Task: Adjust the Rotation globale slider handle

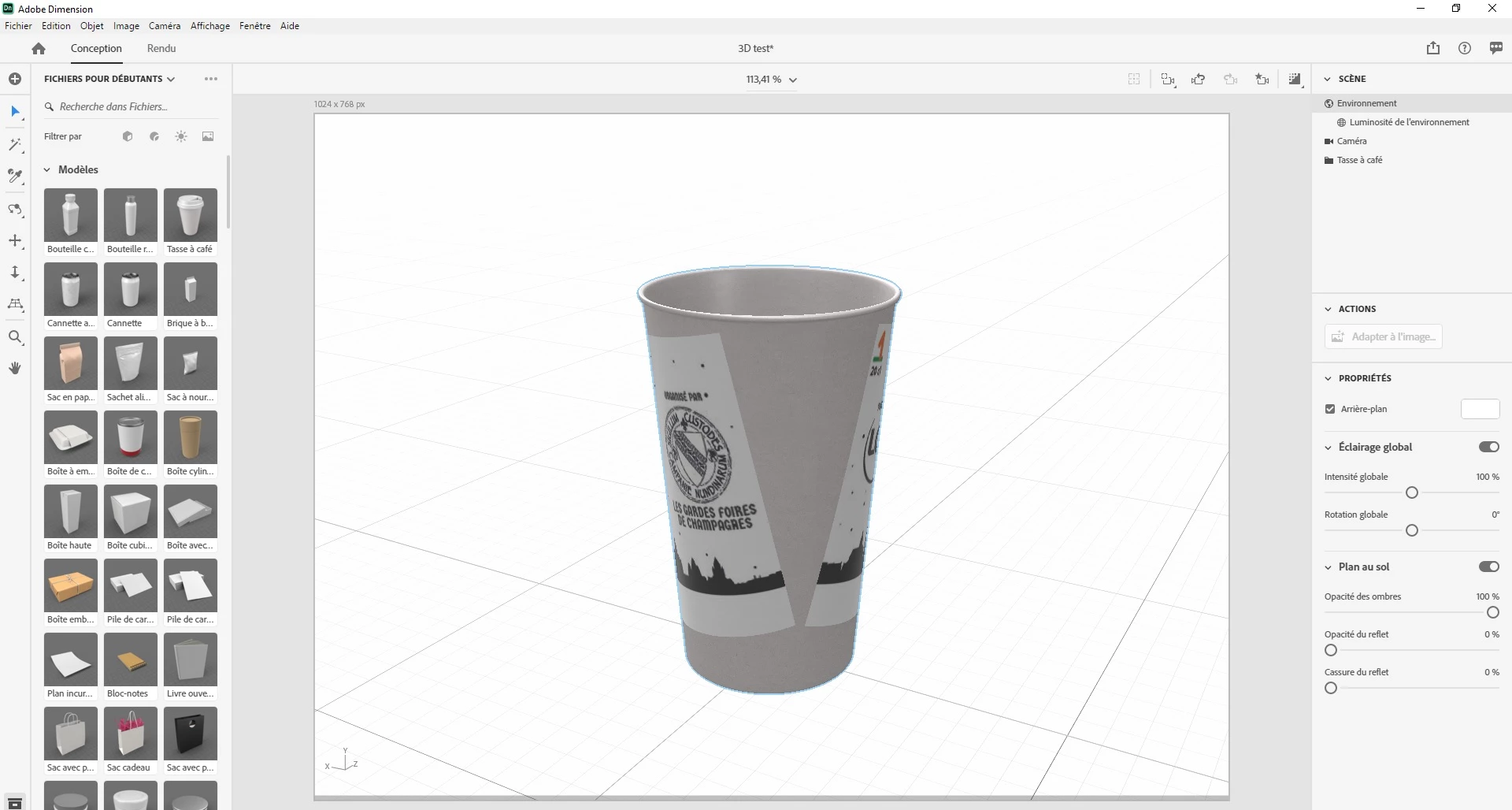Action: click(1412, 530)
